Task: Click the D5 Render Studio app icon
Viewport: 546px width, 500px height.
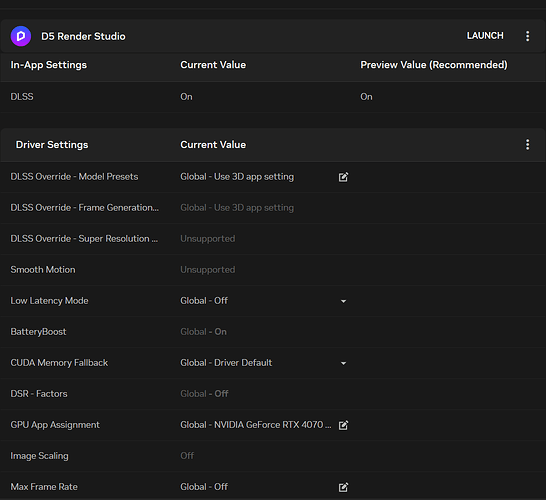Action: 21,36
